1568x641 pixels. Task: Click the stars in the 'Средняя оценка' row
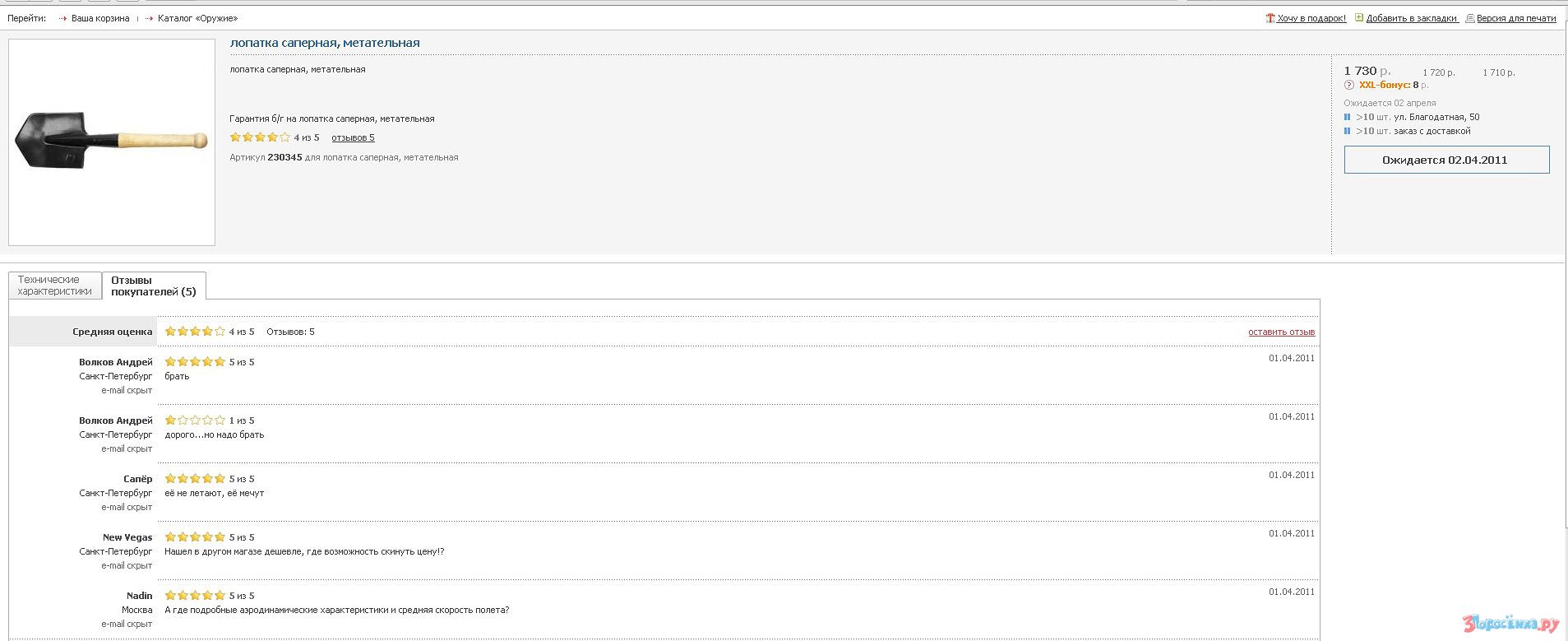click(x=195, y=332)
